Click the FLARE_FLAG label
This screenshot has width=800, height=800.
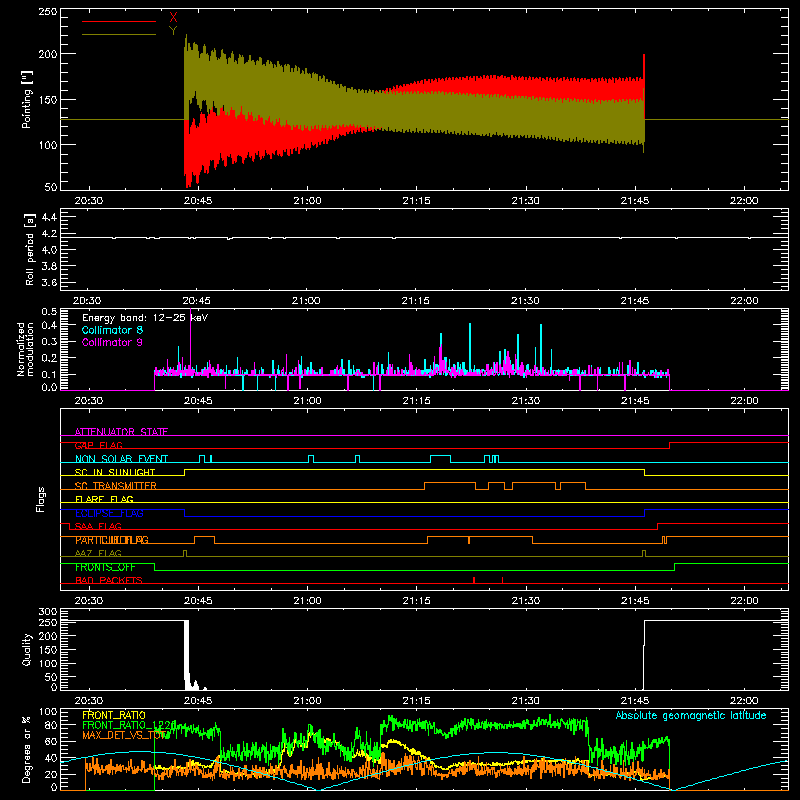click(104, 499)
